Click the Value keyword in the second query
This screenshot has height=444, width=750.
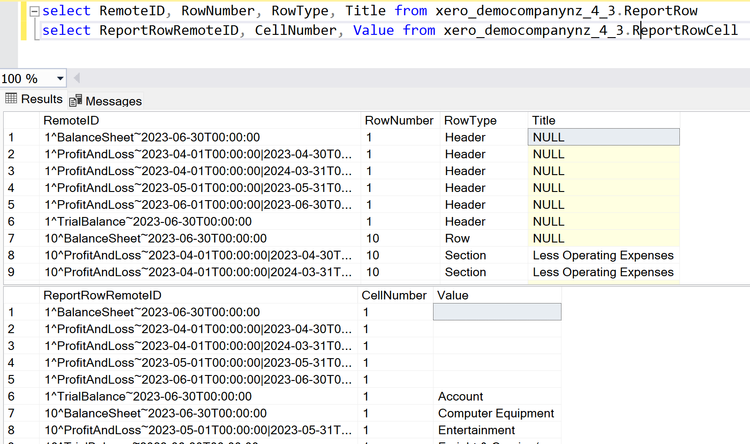click(374, 30)
